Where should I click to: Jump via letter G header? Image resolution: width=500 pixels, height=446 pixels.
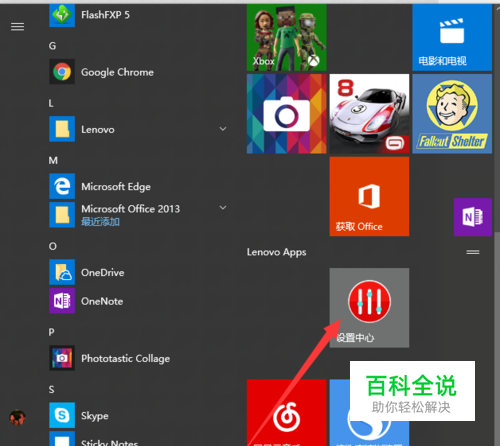[52, 46]
